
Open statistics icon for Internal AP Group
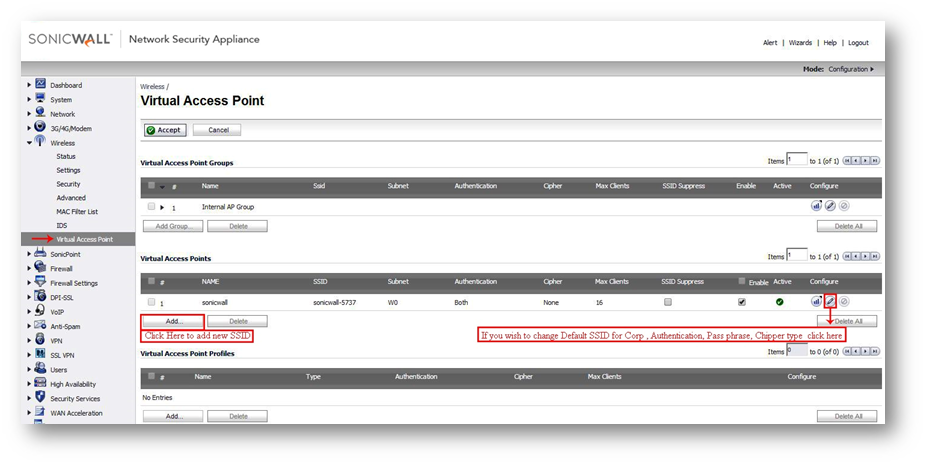click(816, 206)
